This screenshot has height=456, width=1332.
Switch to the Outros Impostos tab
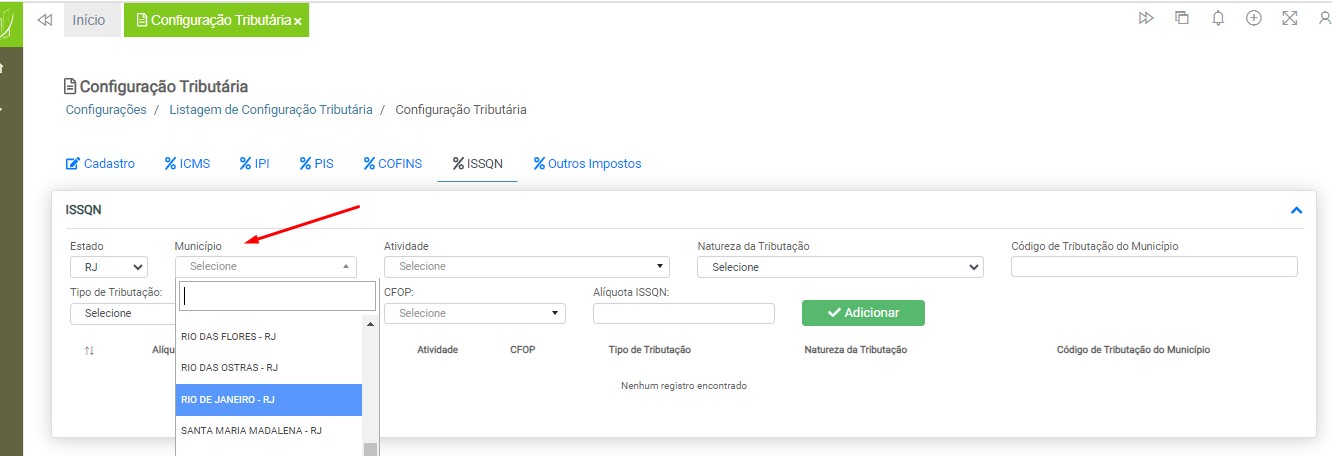[587, 164]
